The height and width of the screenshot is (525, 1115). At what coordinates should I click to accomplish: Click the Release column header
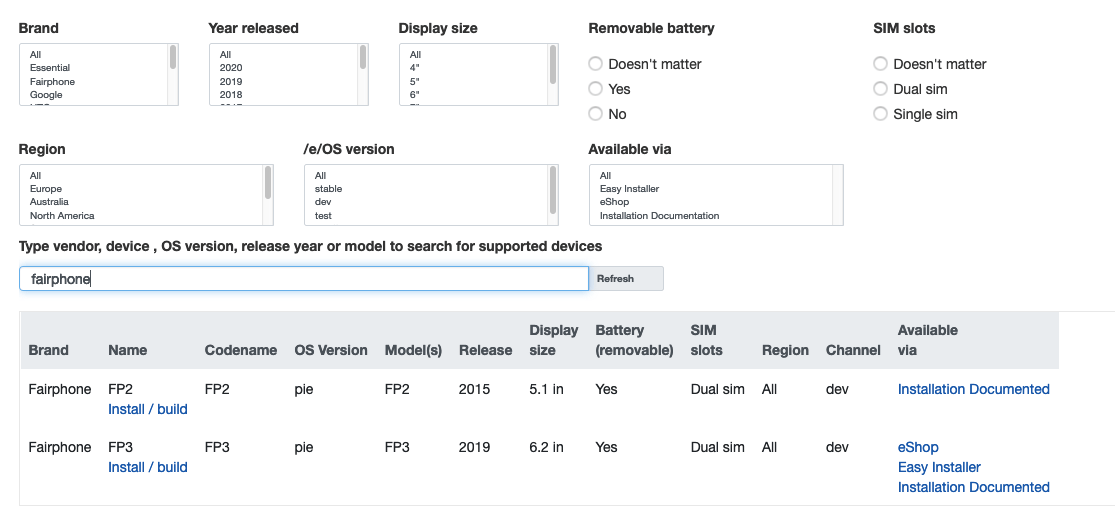tap(486, 350)
